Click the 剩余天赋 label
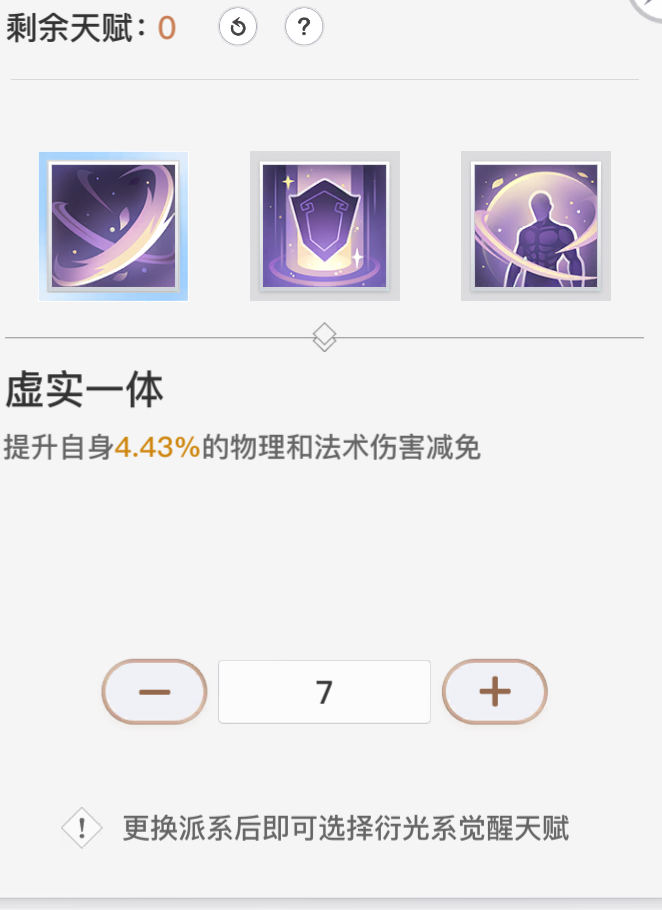The width and height of the screenshot is (662, 910). 69,28
